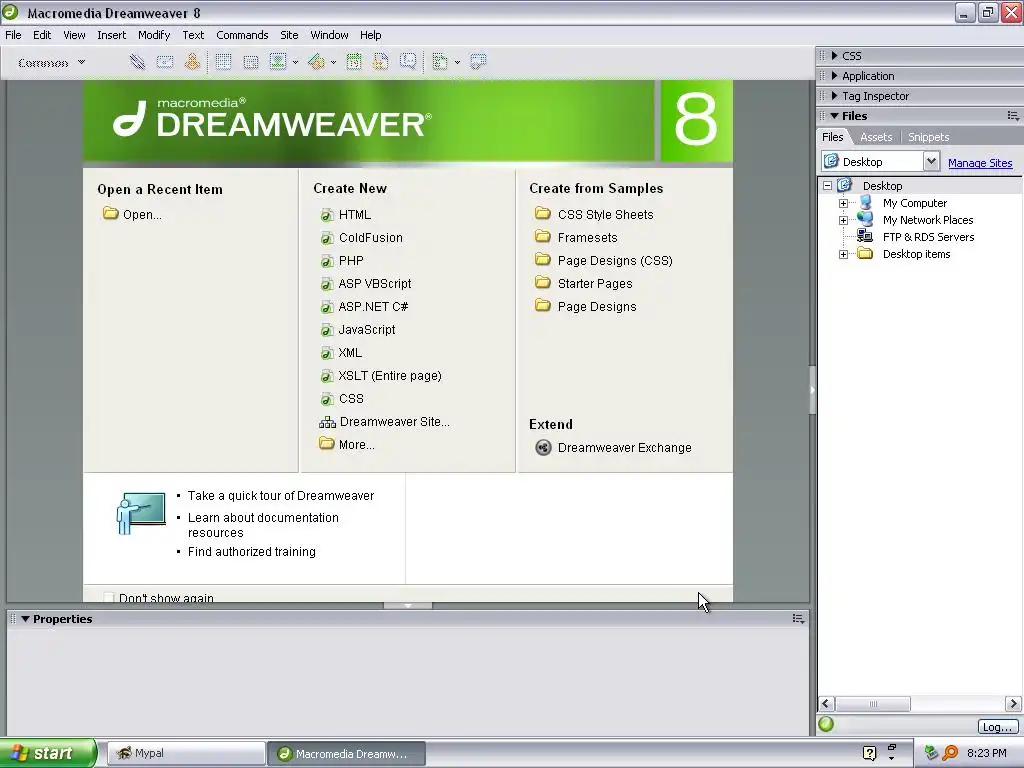Screen dimensions: 1024x768
Task: Click the Date icon in the Insert bar
Action: (x=354, y=62)
